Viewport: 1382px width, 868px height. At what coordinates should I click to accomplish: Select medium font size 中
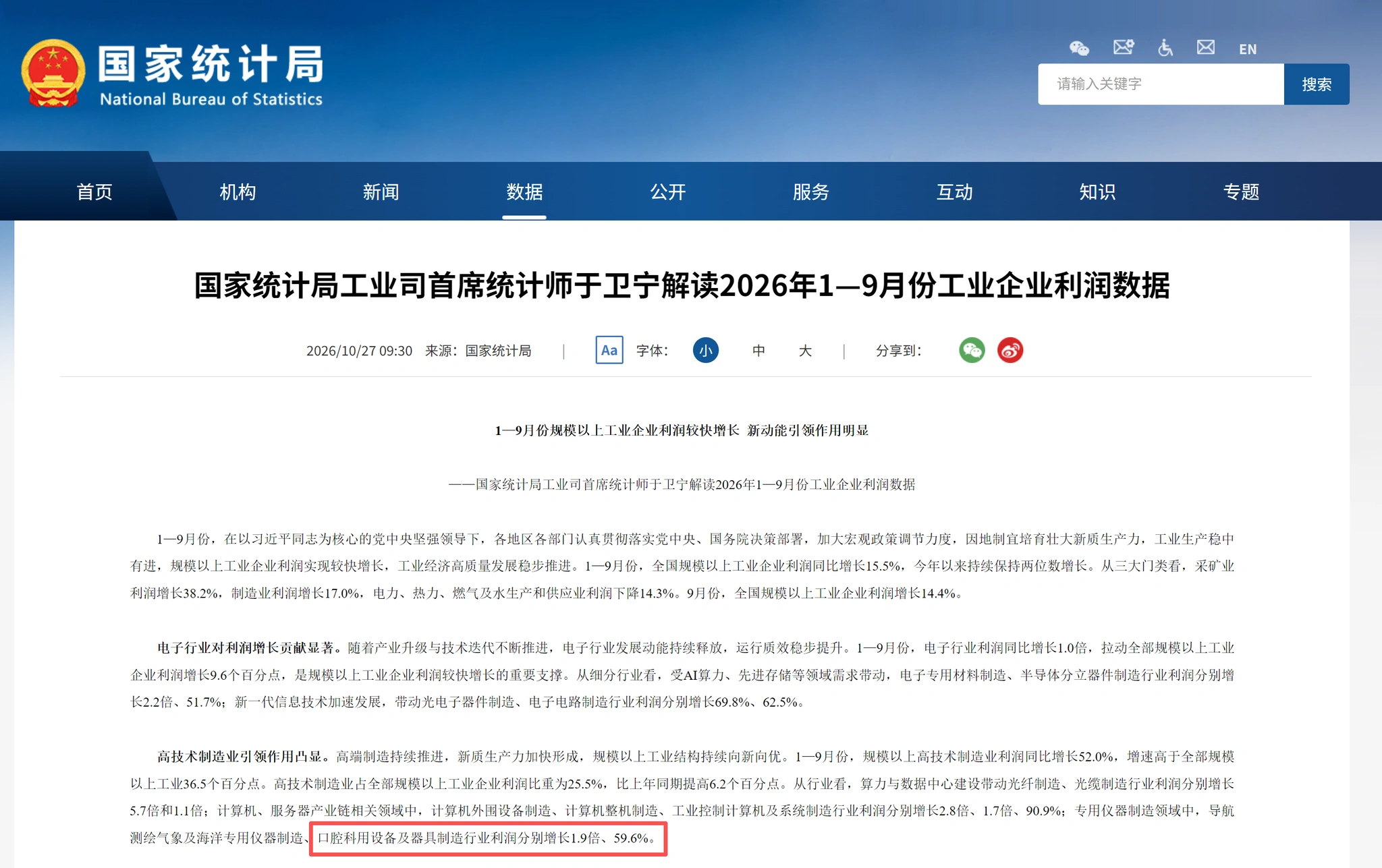point(758,350)
